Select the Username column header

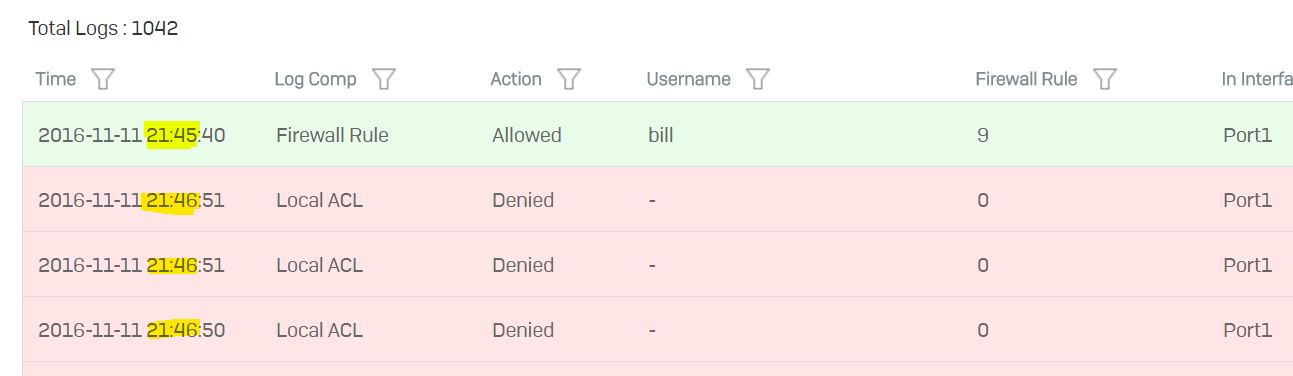689,79
